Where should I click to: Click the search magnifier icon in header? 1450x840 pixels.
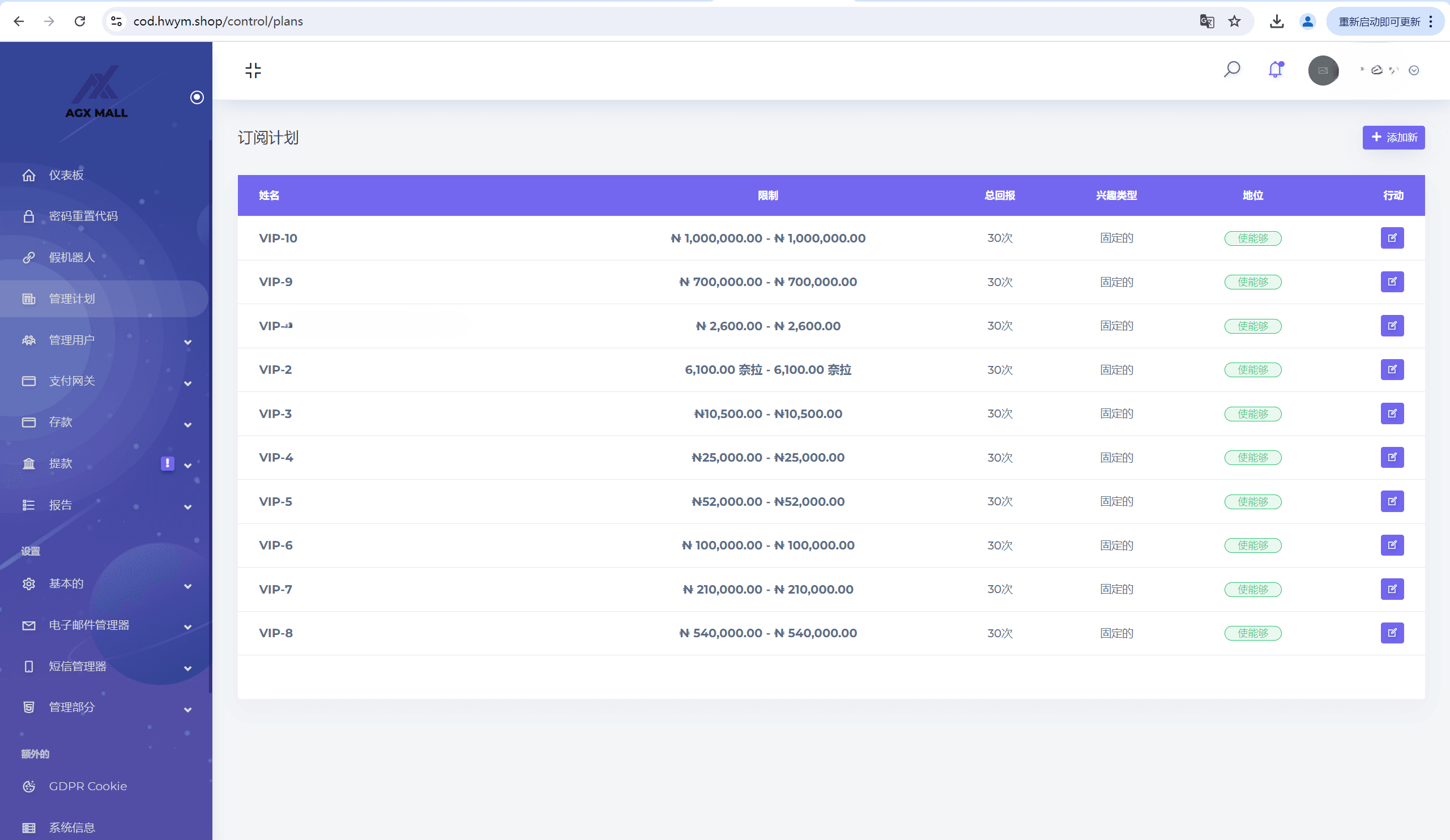[x=1231, y=70]
